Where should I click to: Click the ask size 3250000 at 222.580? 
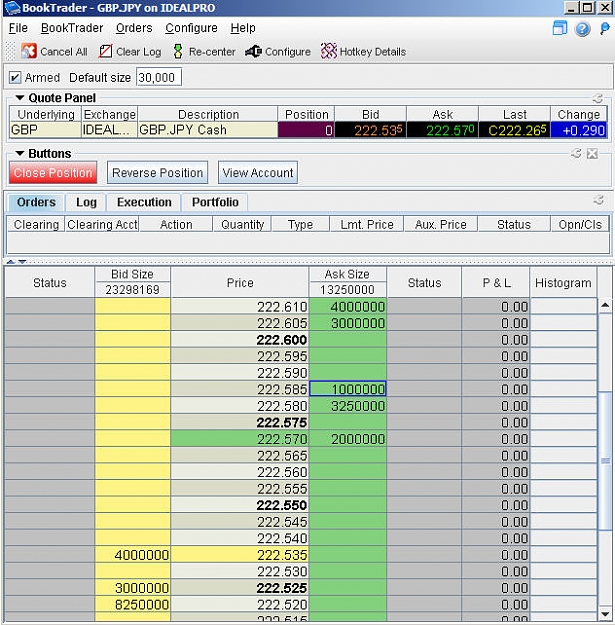348,406
